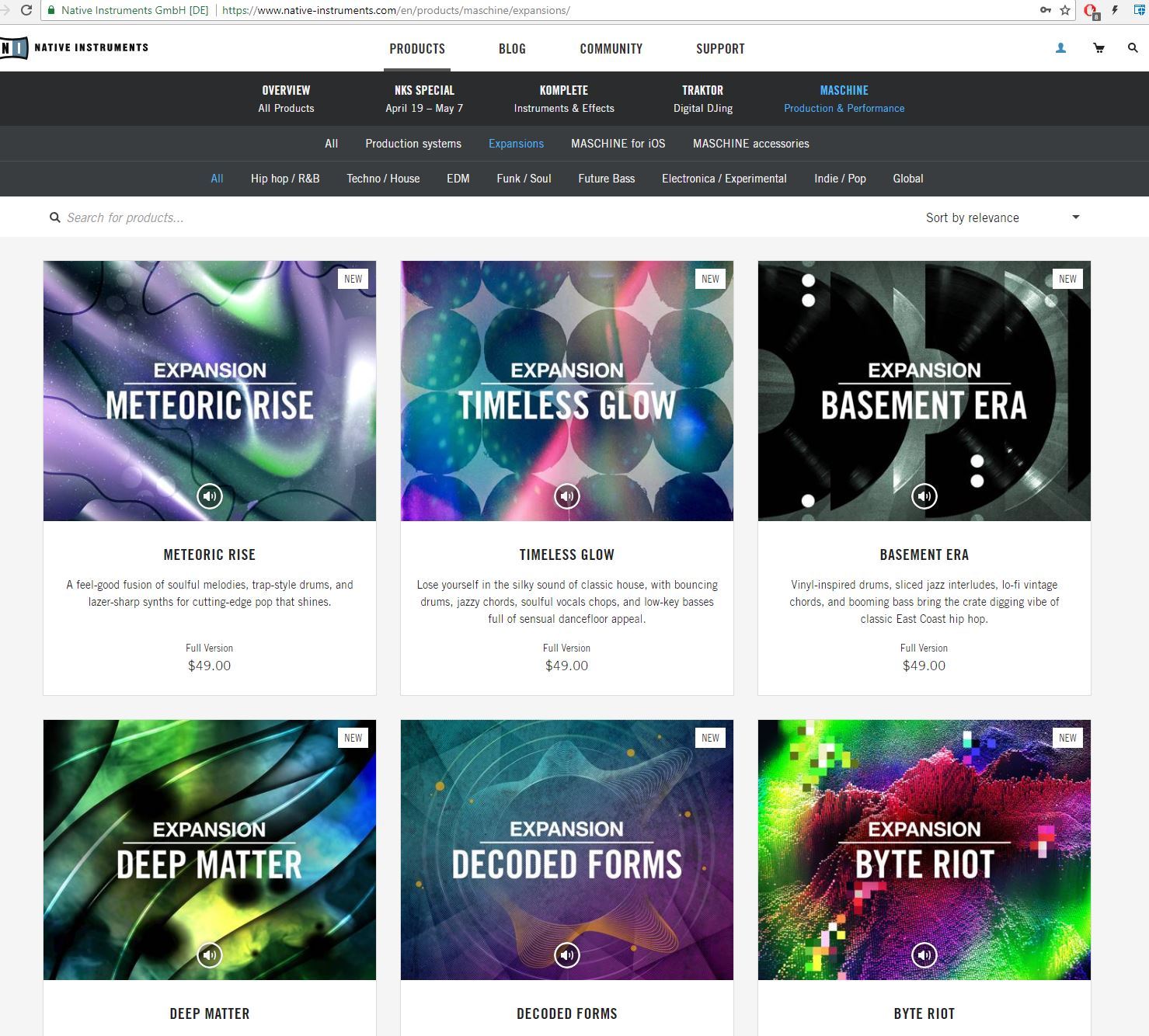This screenshot has height=1036, width=1149.
Task: Play the Deep Matter audio preview
Action: point(209,954)
